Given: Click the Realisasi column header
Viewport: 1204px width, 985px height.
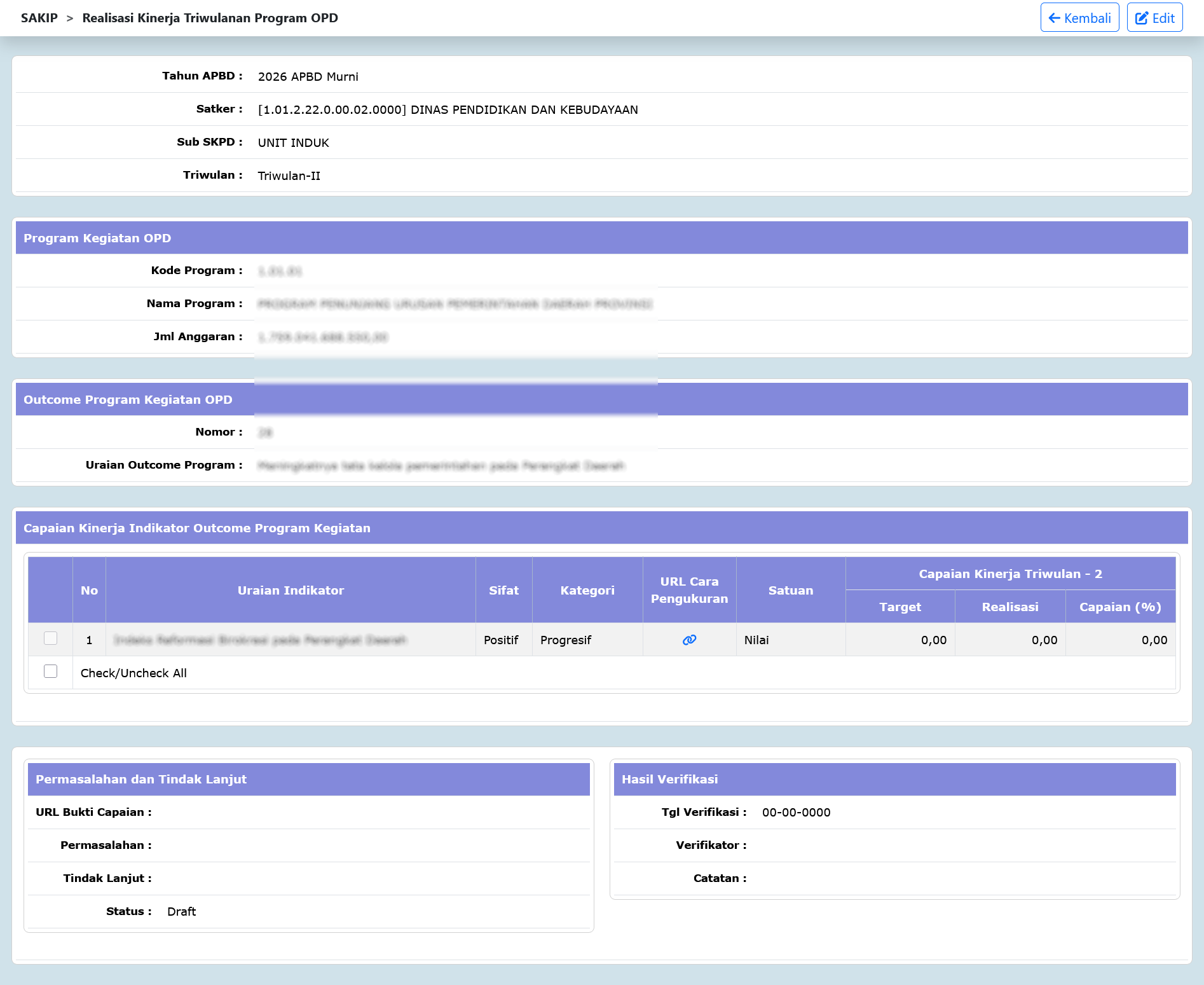Looking at the screenshot, I should click(1010, 607).
